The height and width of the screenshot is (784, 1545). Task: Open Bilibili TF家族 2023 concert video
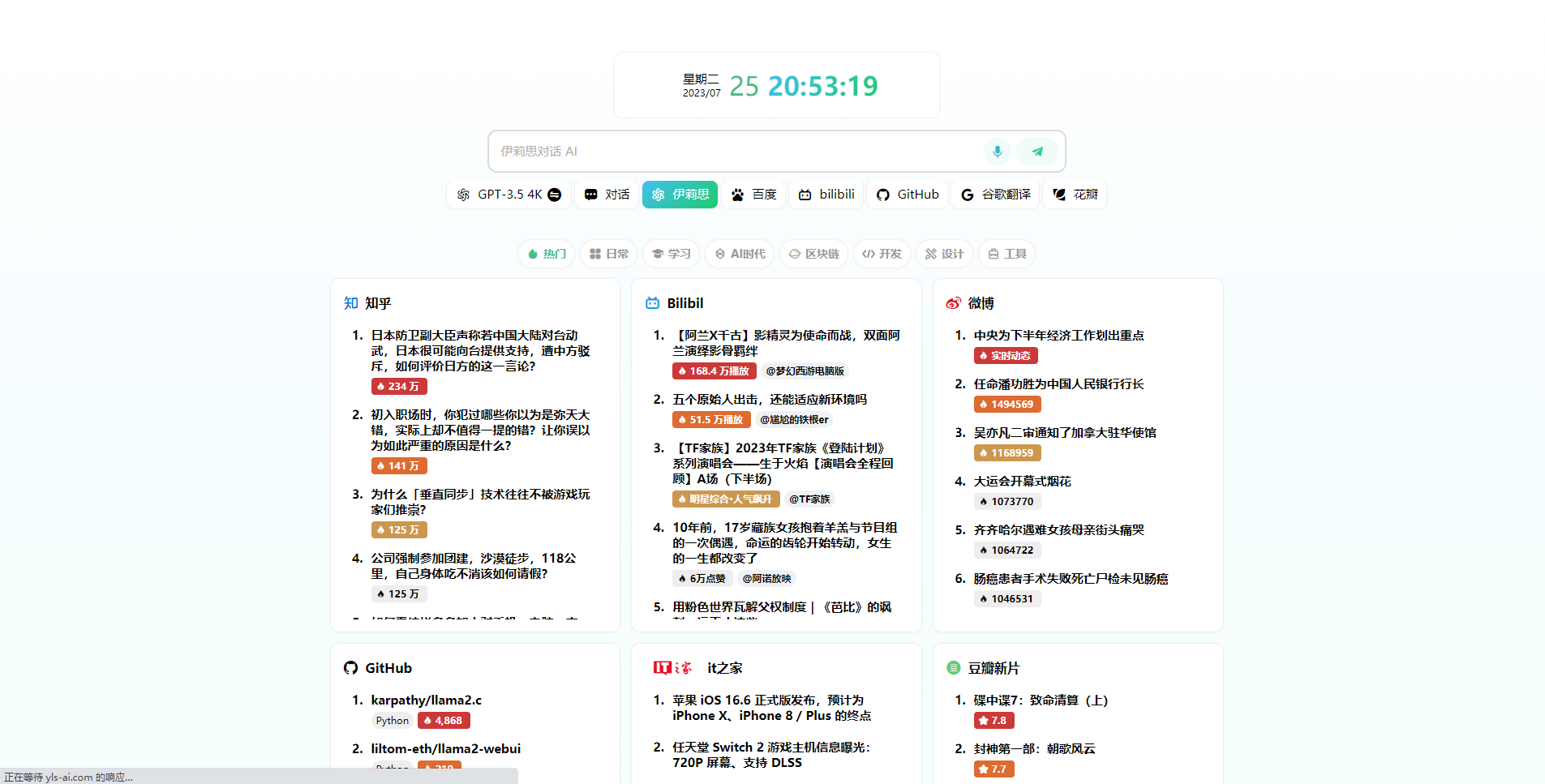(x=783, y=463)
